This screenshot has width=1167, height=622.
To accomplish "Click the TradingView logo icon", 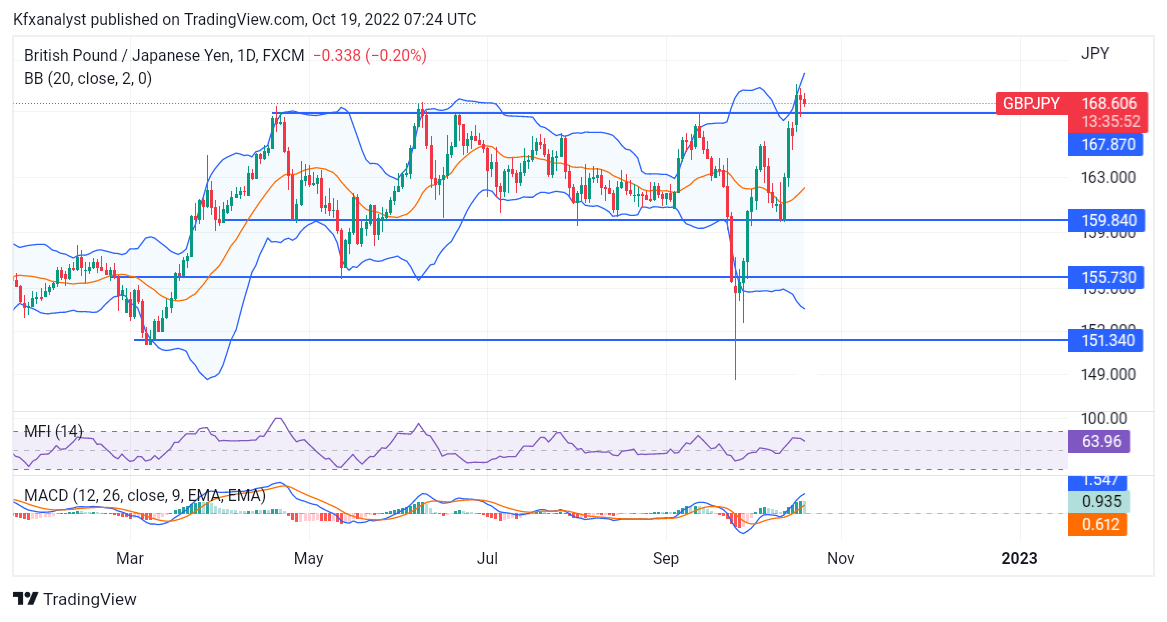I will tap(25, 599).
